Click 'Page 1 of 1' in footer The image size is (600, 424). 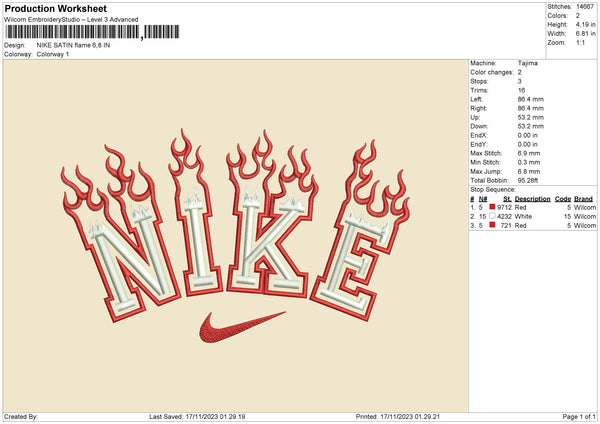pyautogui.click(x=579, y=416)
